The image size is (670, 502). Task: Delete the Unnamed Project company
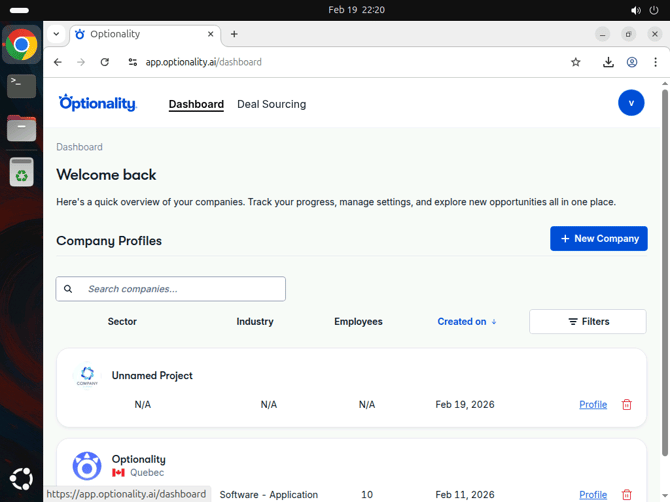[626, 404]
